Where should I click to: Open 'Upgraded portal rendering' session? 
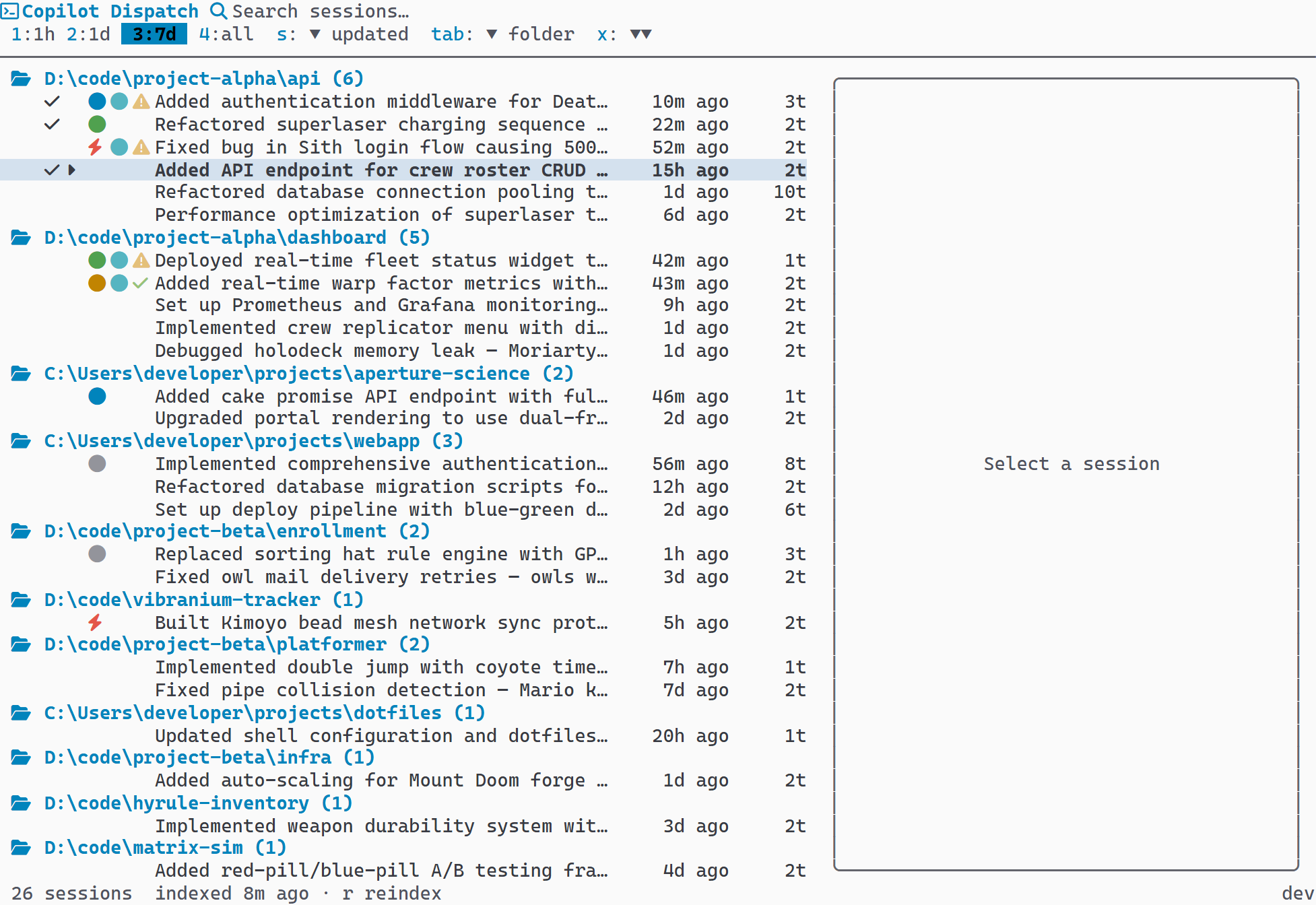(x=404, y=418)
